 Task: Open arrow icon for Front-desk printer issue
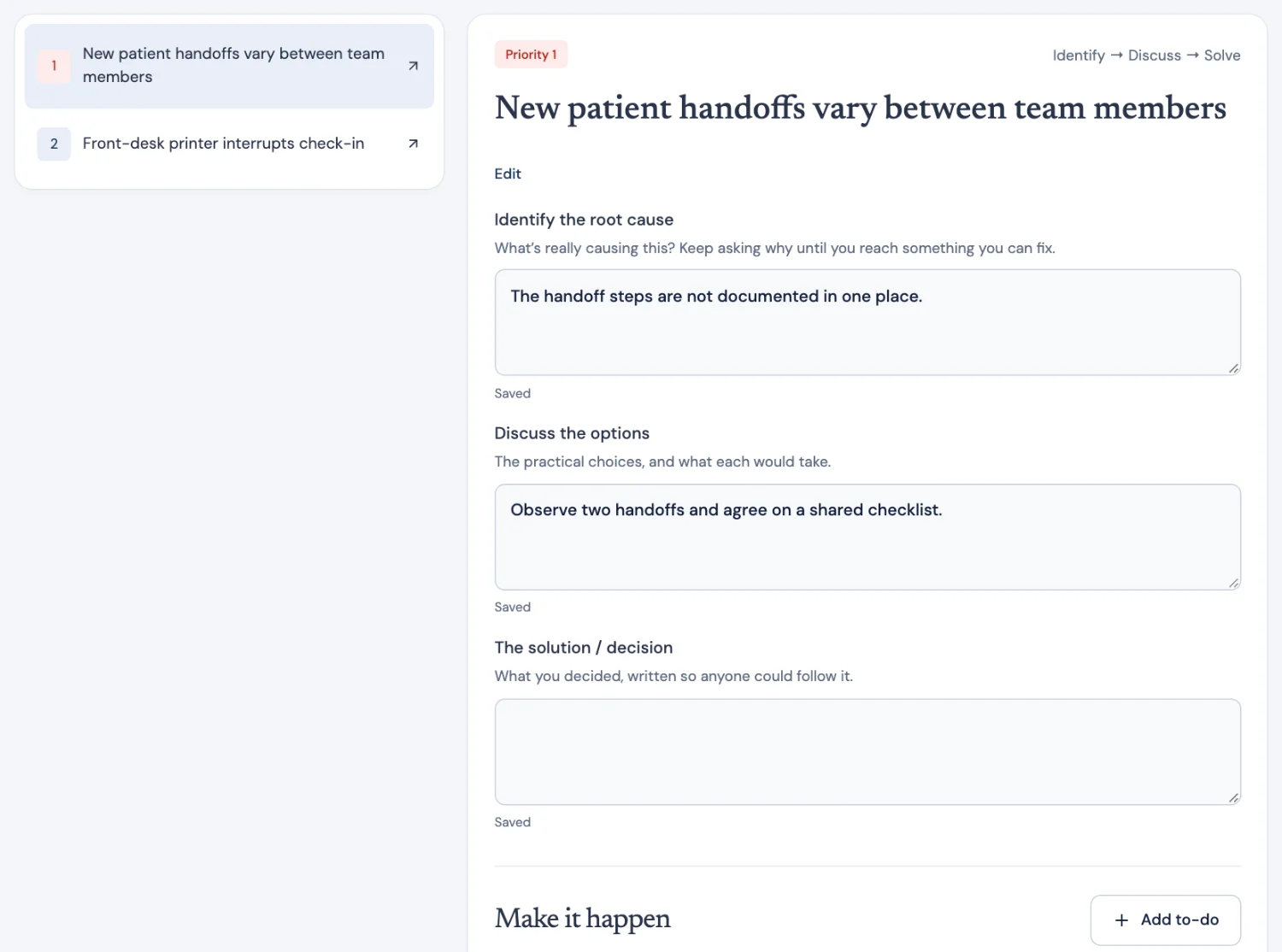[413, 144]
